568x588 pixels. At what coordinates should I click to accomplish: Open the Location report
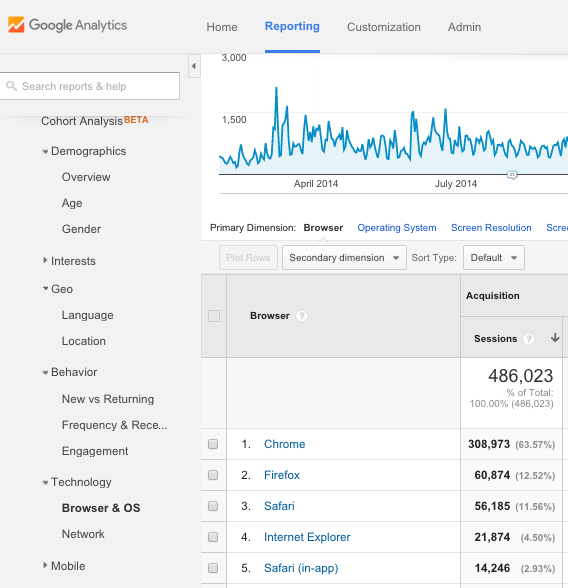tap(84, 341)
